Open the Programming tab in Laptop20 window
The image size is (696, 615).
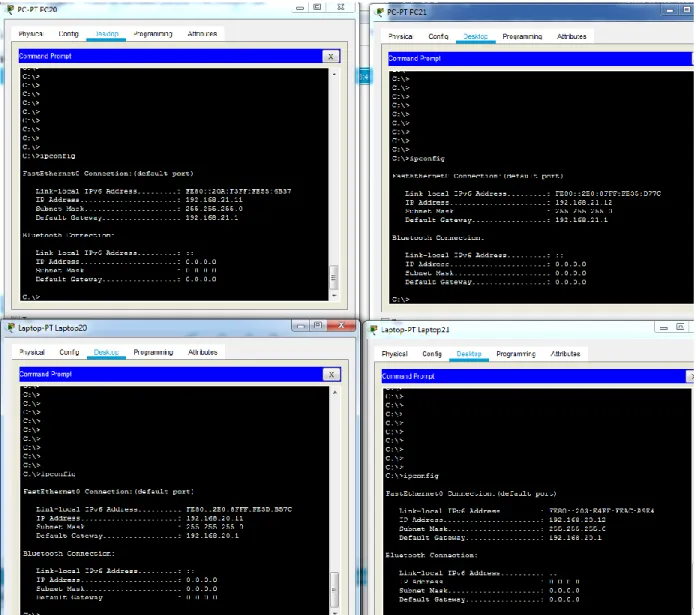pos(153,352)
